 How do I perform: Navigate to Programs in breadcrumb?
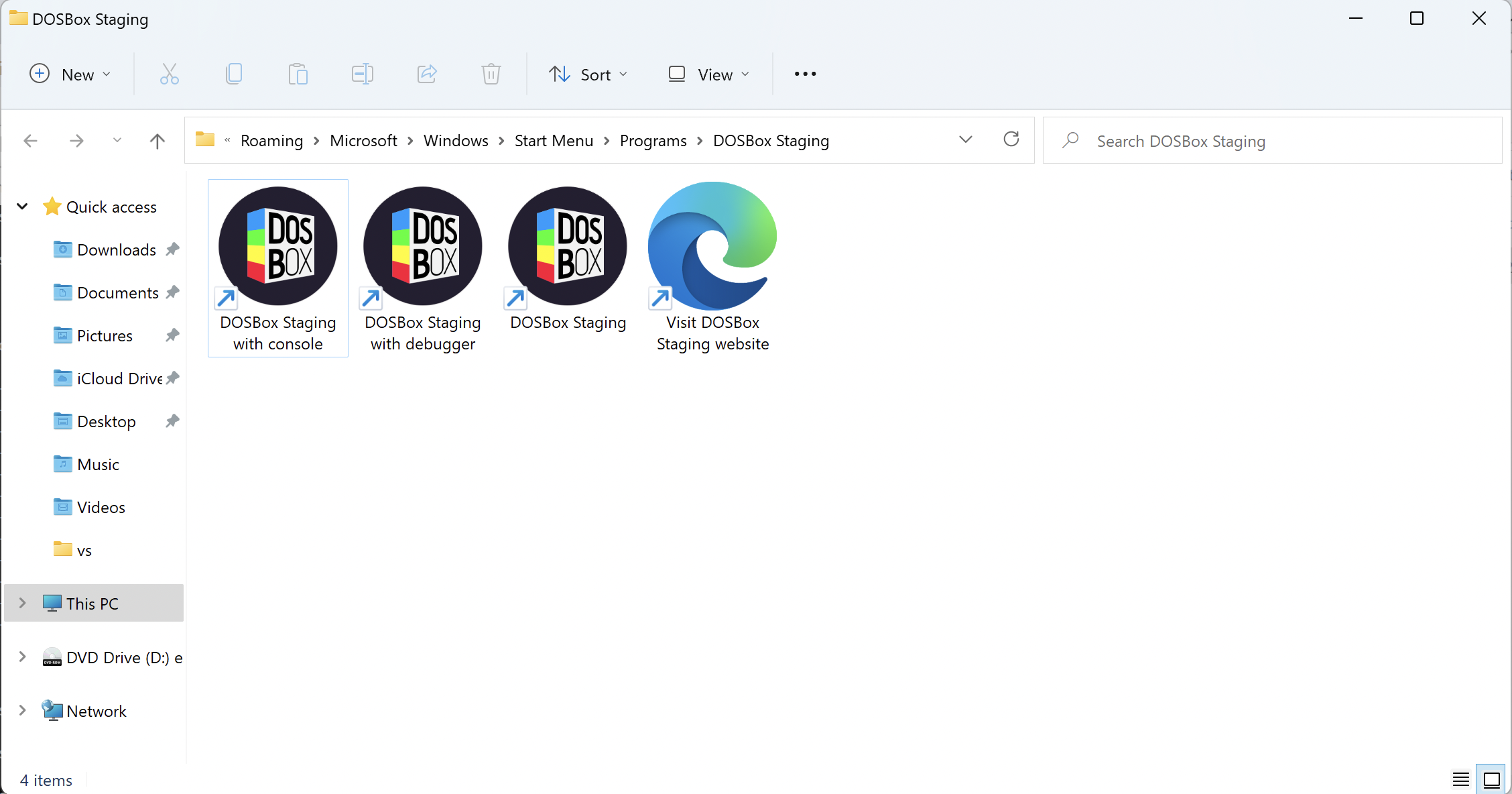[653, 141]
